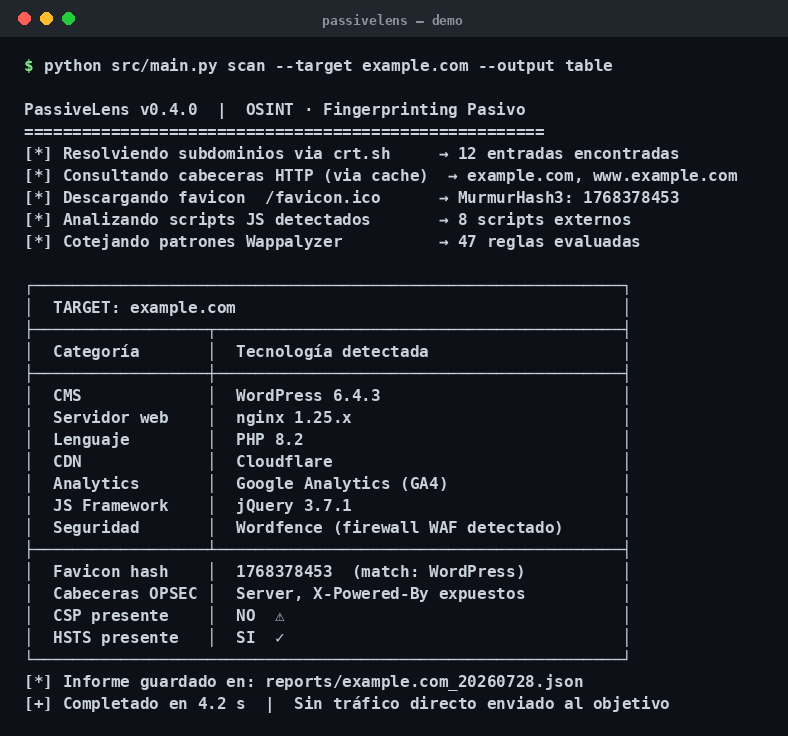
Task: Click 'TARGET: example.com' table title
Action: pos(144,307)
